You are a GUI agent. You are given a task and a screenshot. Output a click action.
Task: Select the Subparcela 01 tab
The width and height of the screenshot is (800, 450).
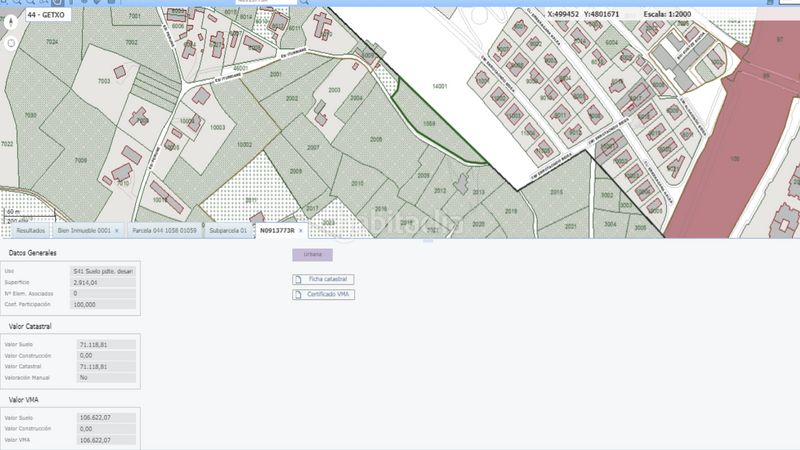[227, 230]
